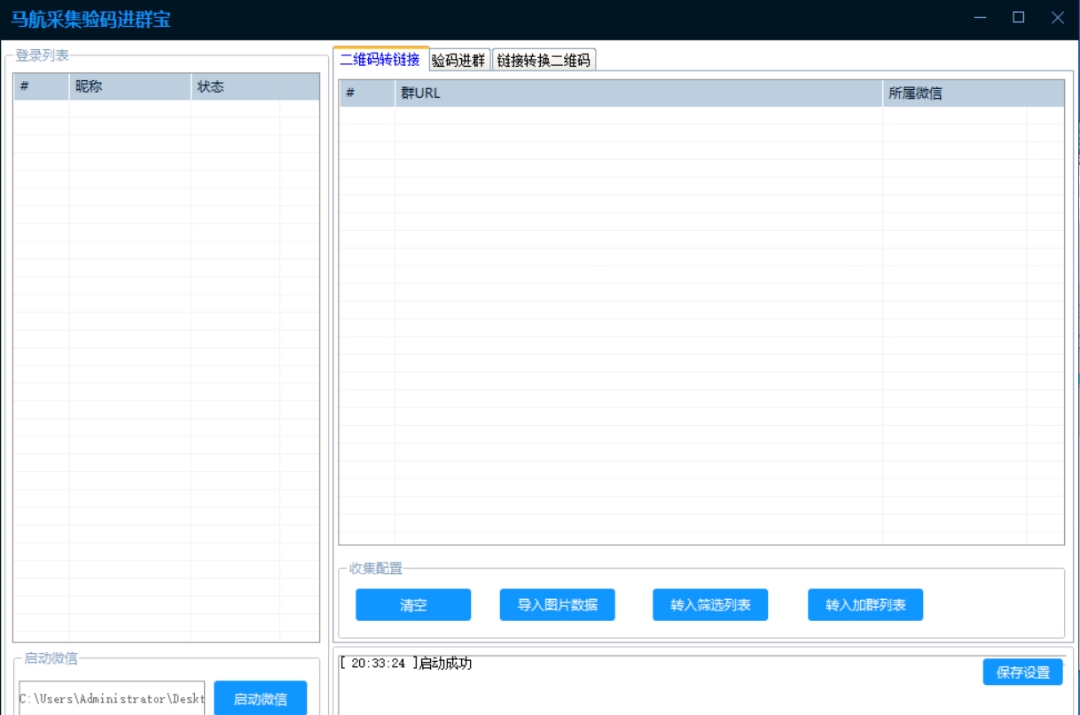Click the 转入筛选列表 button

pyautogui.click(x=710, y=605)
